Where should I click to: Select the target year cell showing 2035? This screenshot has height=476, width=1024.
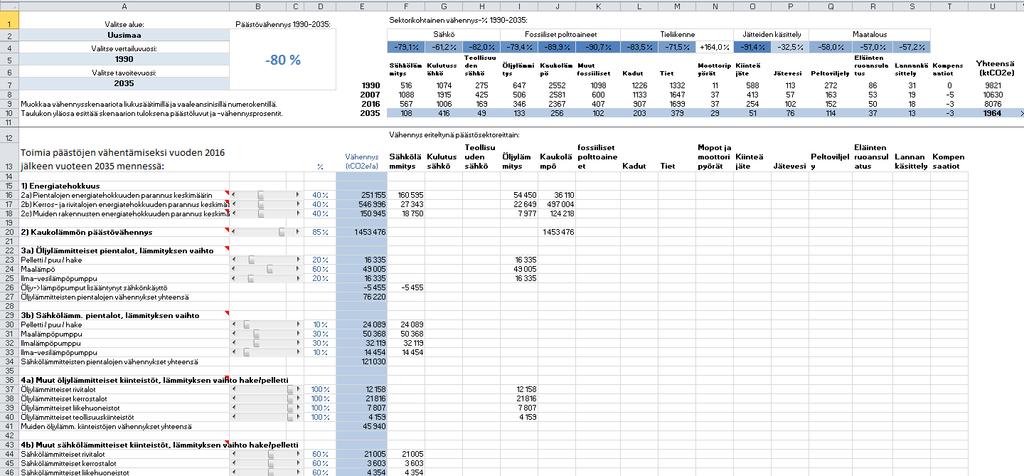(125, 84)
